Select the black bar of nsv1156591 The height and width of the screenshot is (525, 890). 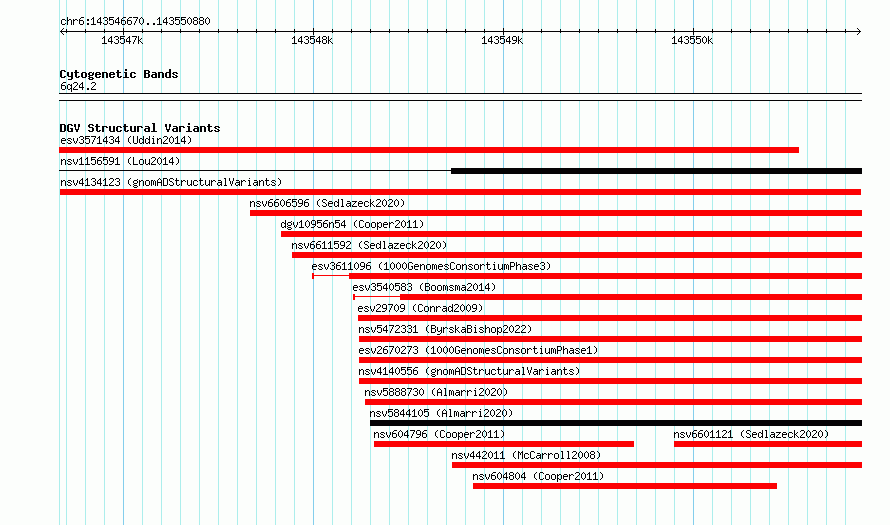657,171
